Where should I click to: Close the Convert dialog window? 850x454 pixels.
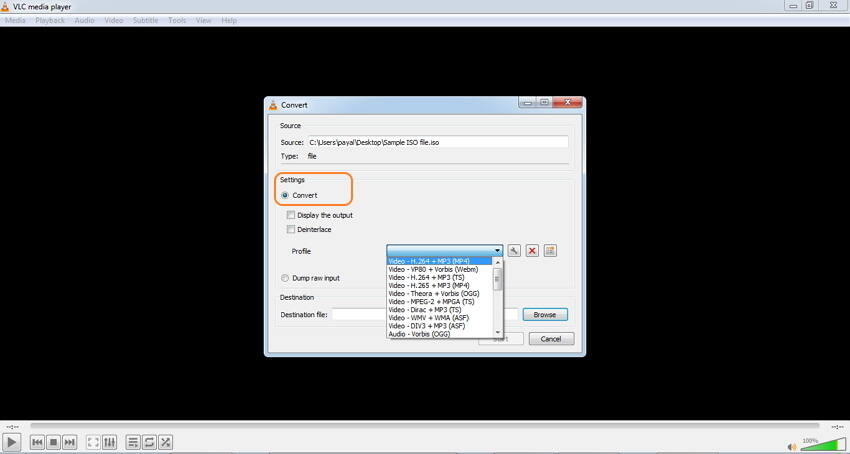pos(568,102)
